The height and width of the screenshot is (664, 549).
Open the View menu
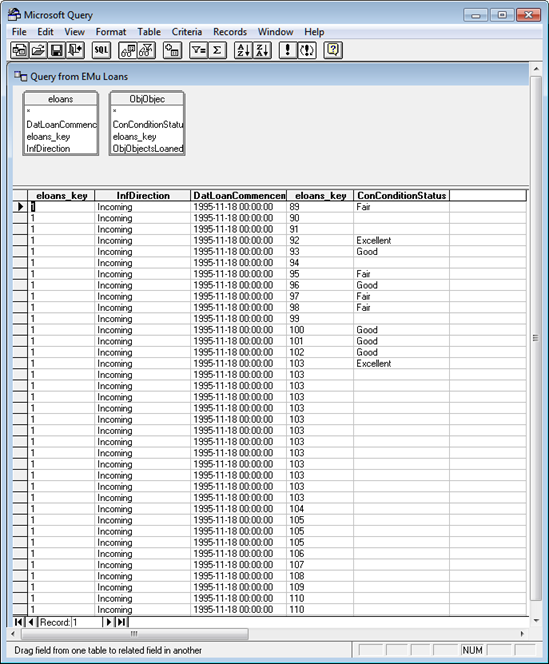(x=75, y=32)
